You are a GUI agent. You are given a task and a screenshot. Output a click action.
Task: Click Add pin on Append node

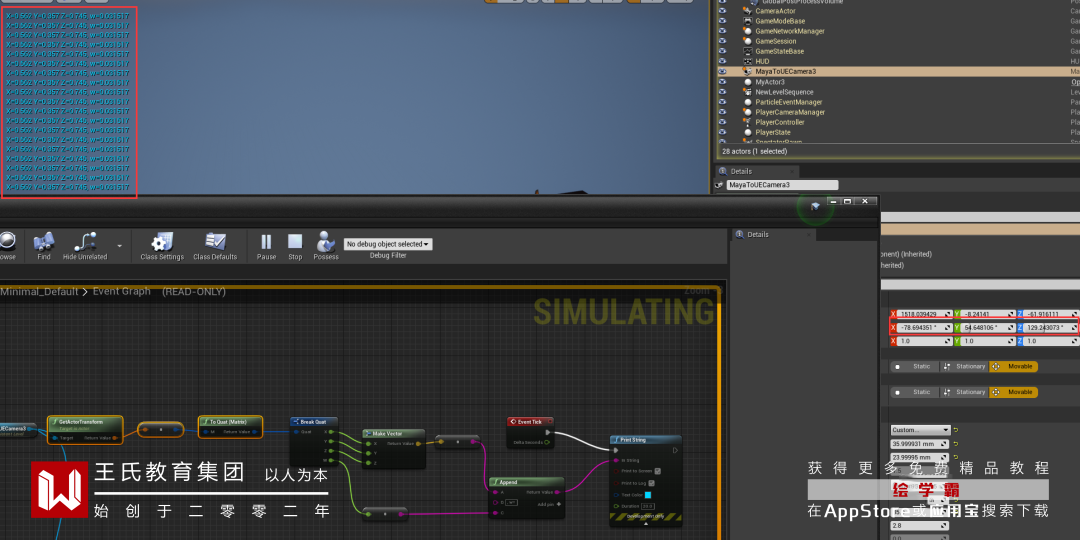click(548, 504)
